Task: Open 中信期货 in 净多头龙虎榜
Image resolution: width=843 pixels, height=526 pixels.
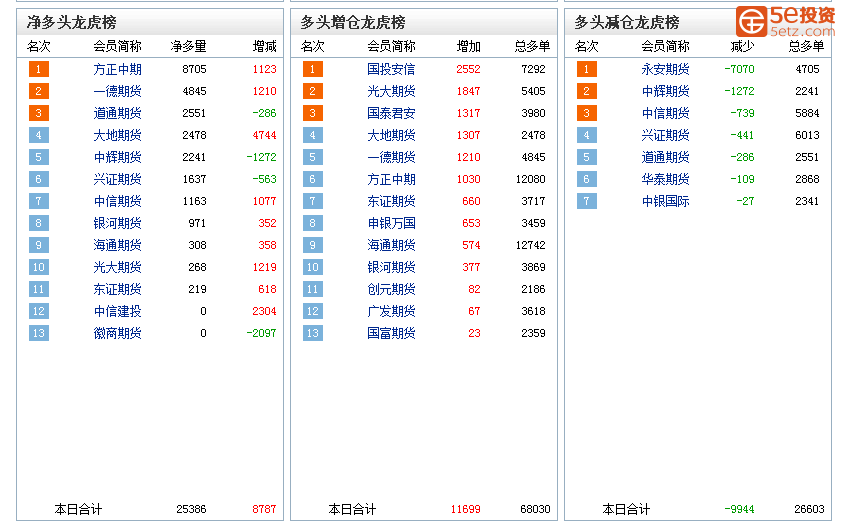Action: pyautogui.click(x=117, y=201)
